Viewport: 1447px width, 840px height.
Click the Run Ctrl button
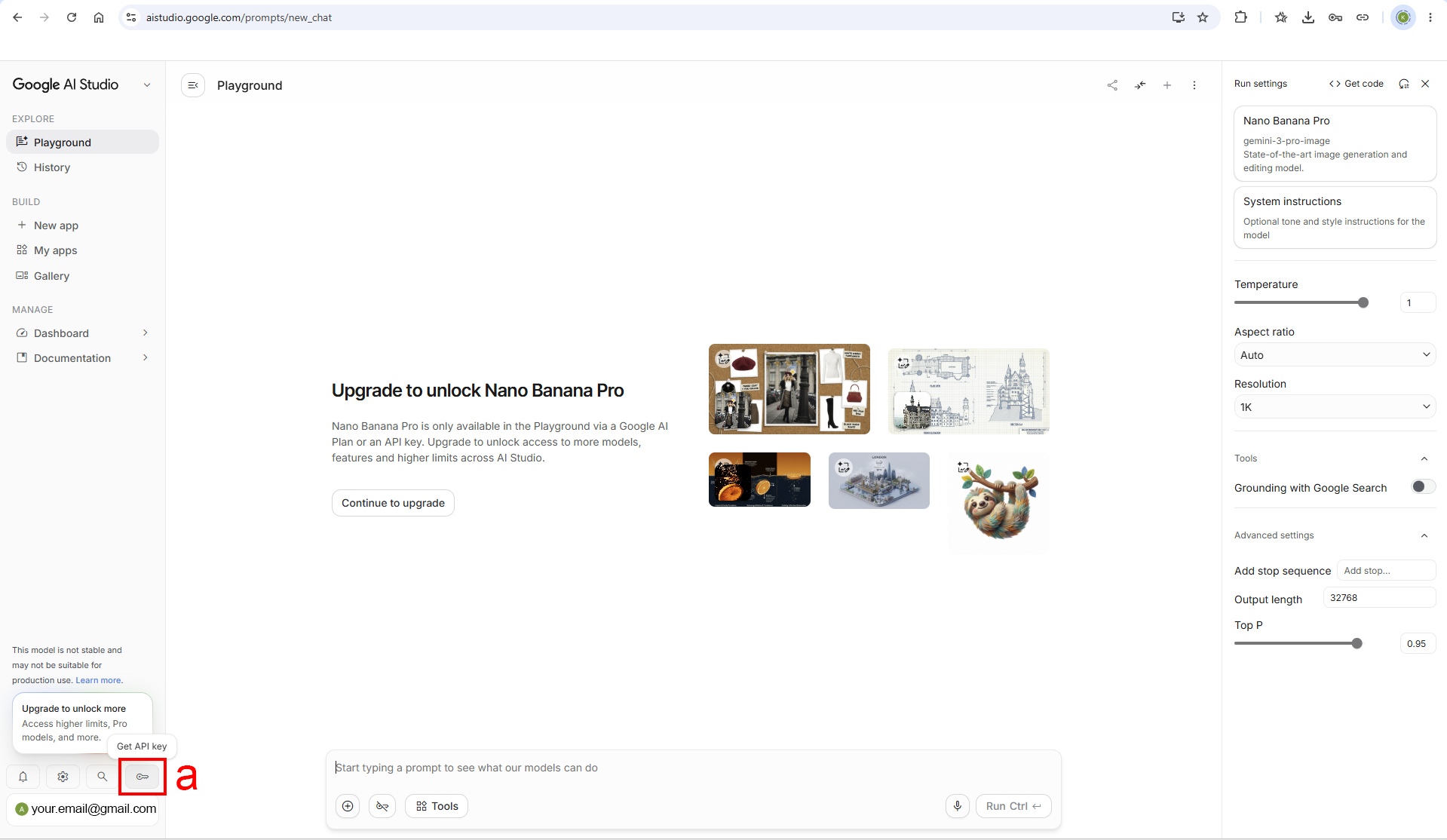(1013, 806)
